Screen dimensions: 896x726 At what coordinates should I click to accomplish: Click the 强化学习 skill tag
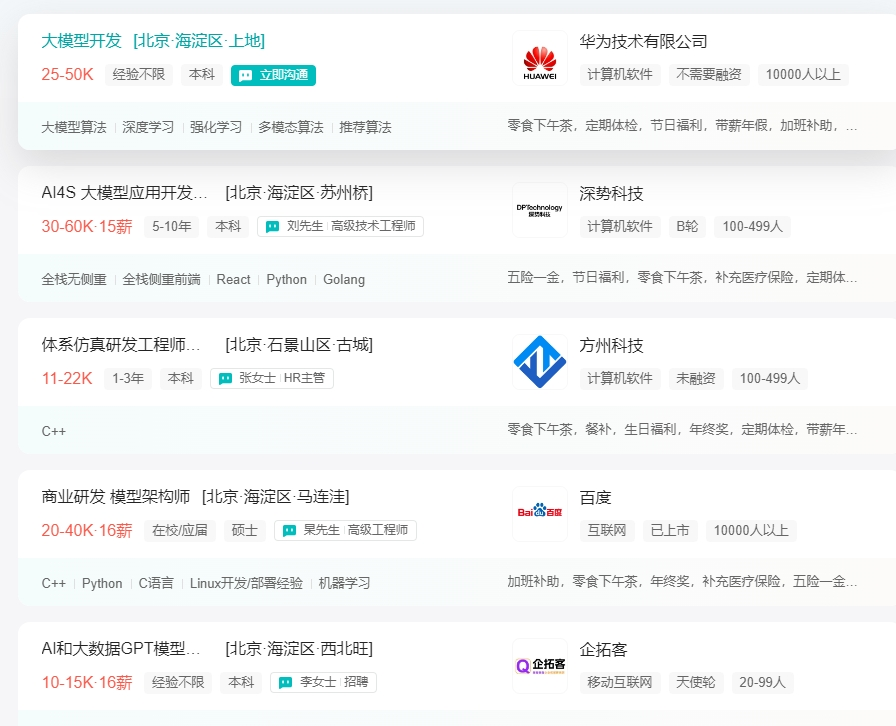215,127
